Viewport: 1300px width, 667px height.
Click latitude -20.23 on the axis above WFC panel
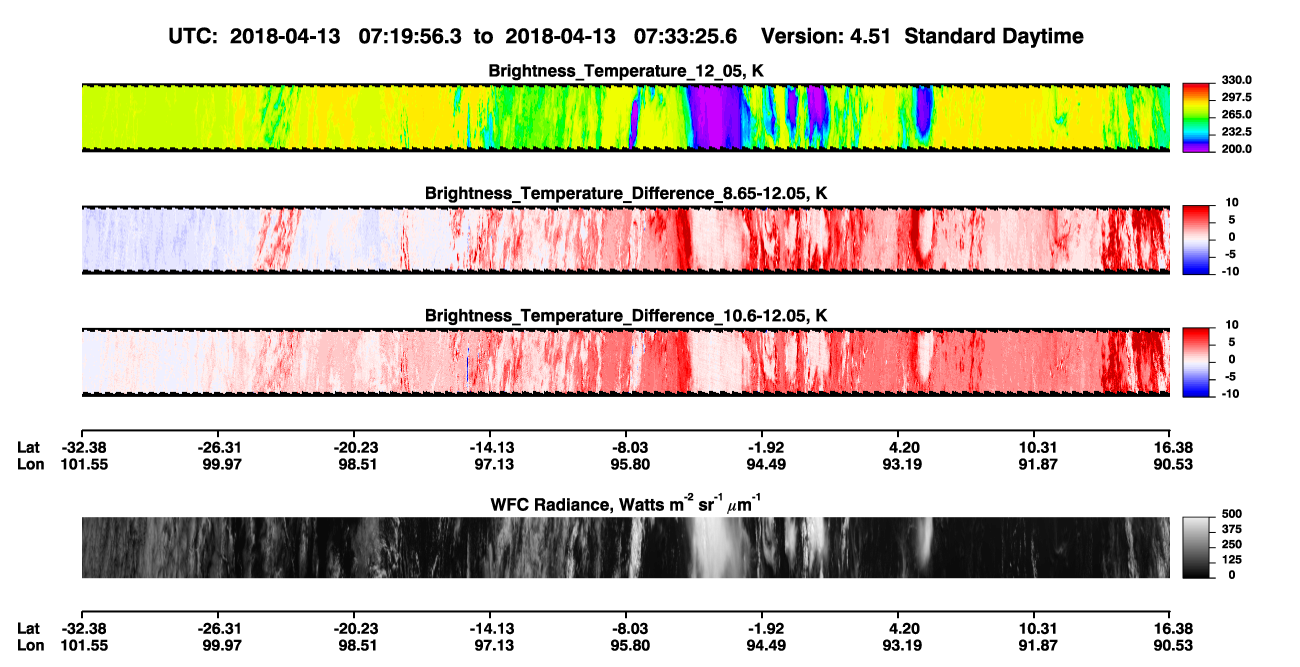coord(355,448)
